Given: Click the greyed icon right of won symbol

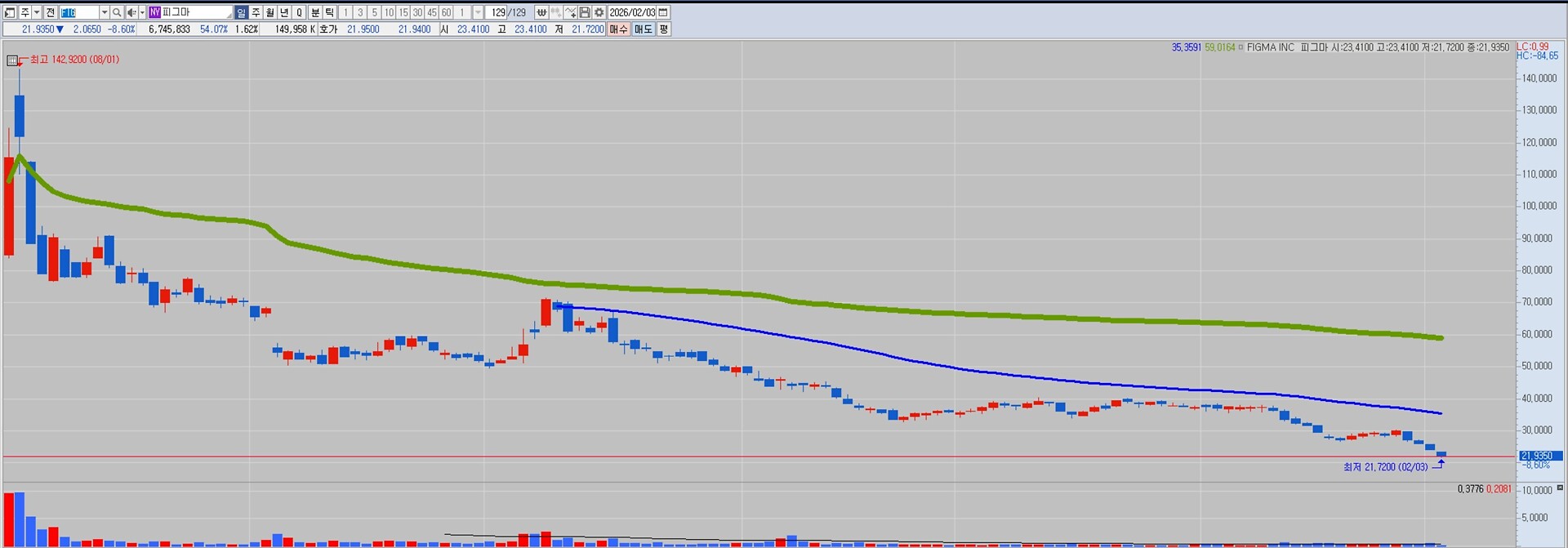Looking at the screenshot, I should (x=555, y=12).
